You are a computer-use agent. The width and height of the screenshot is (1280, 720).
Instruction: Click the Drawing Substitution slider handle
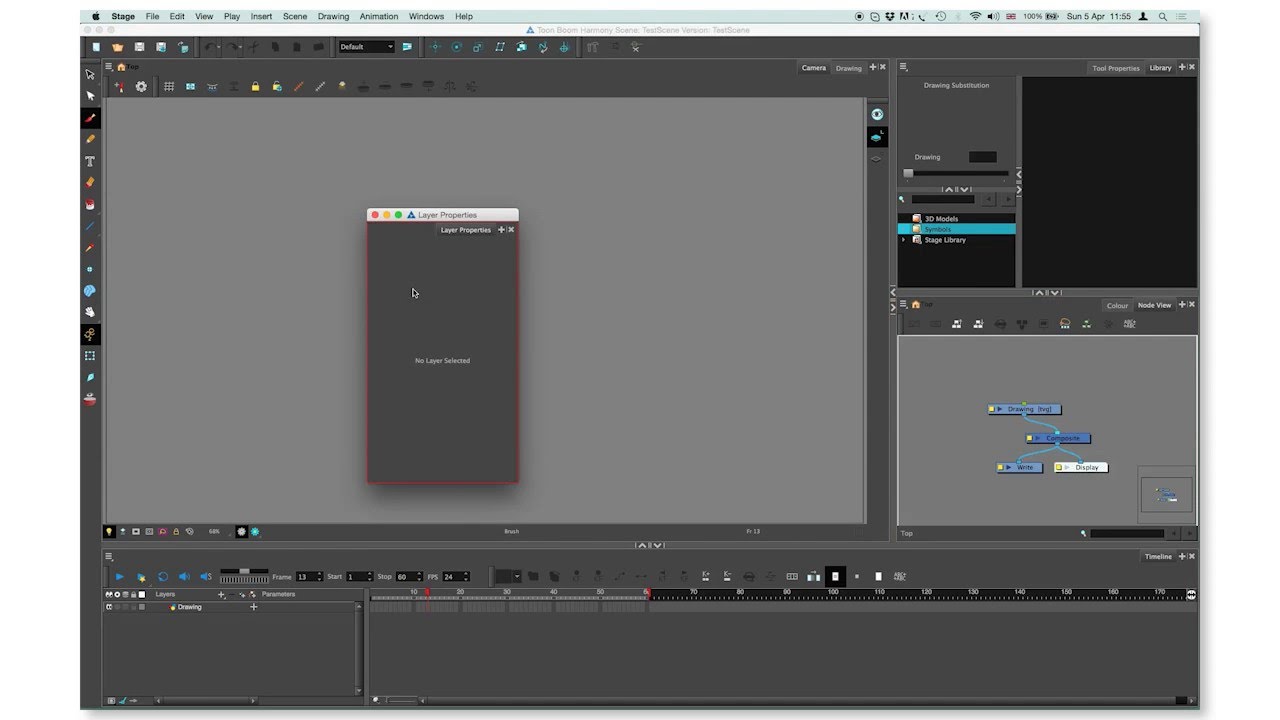click(908, 173)
